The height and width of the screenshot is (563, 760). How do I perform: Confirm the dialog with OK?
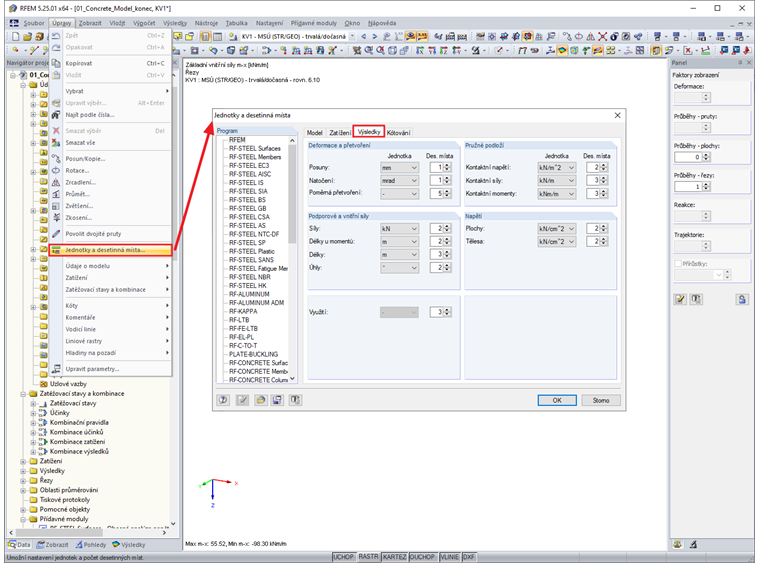tap(557, 400)
